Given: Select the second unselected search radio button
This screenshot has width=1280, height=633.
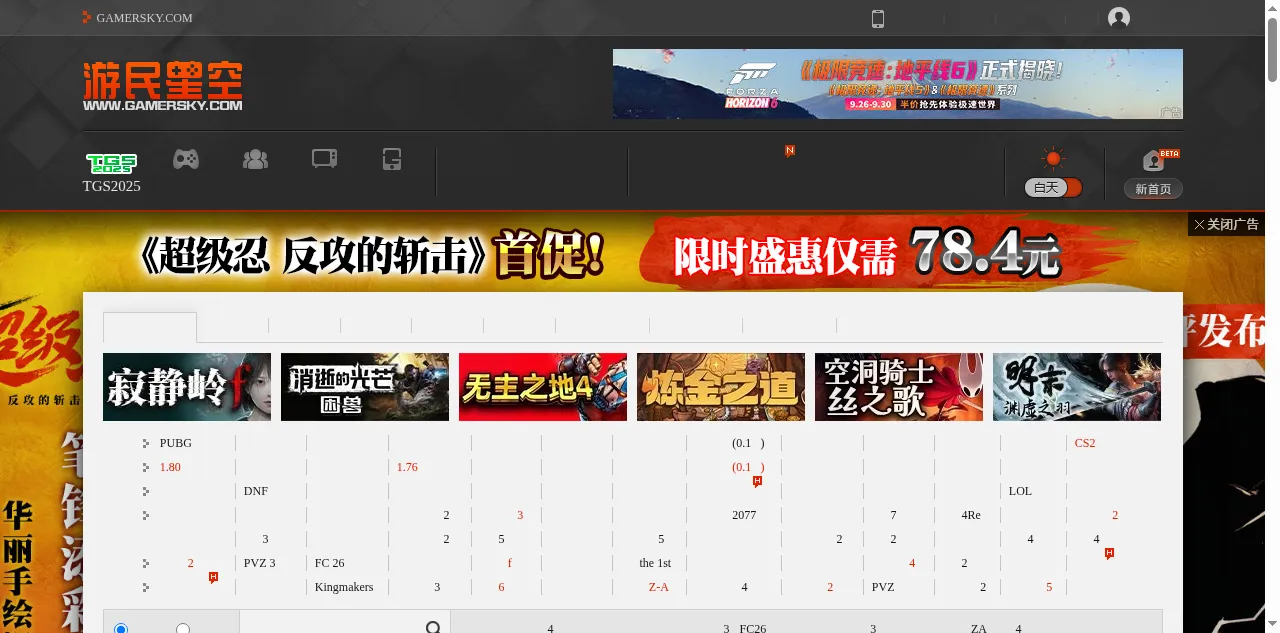Looking at the screenshot, I should [x=183, y=629].
